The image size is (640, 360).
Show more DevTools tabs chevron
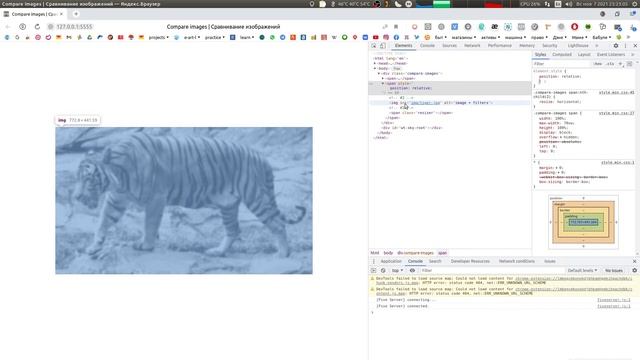pyautogui.click(x=597, y=46)
